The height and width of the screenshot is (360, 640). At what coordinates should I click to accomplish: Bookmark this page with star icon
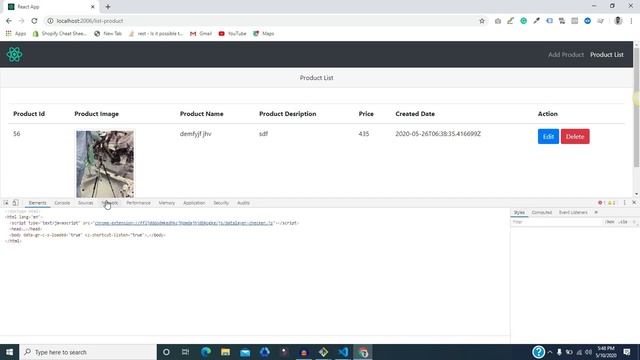point(482,21)
